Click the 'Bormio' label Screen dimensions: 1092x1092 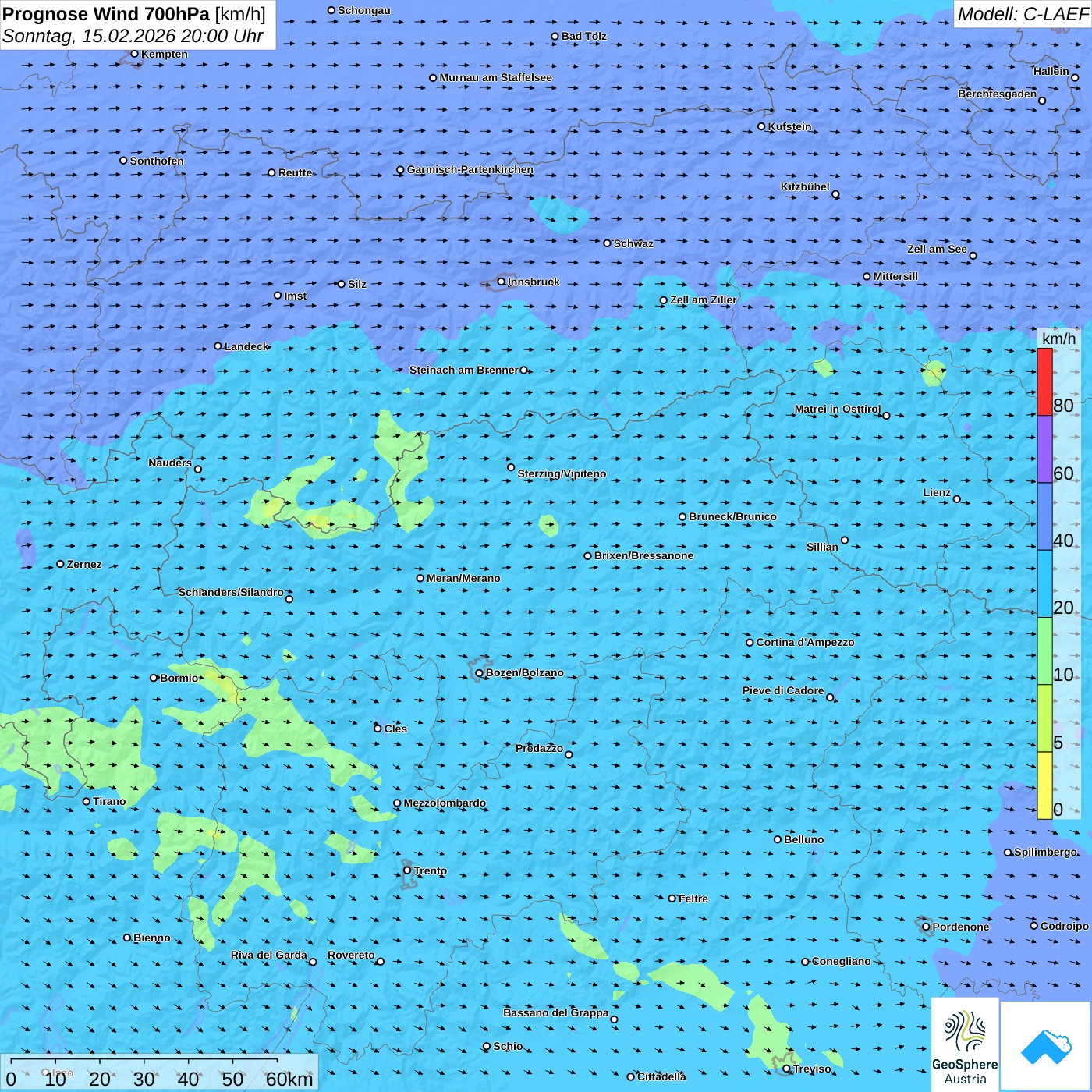(x=179, y=678)
